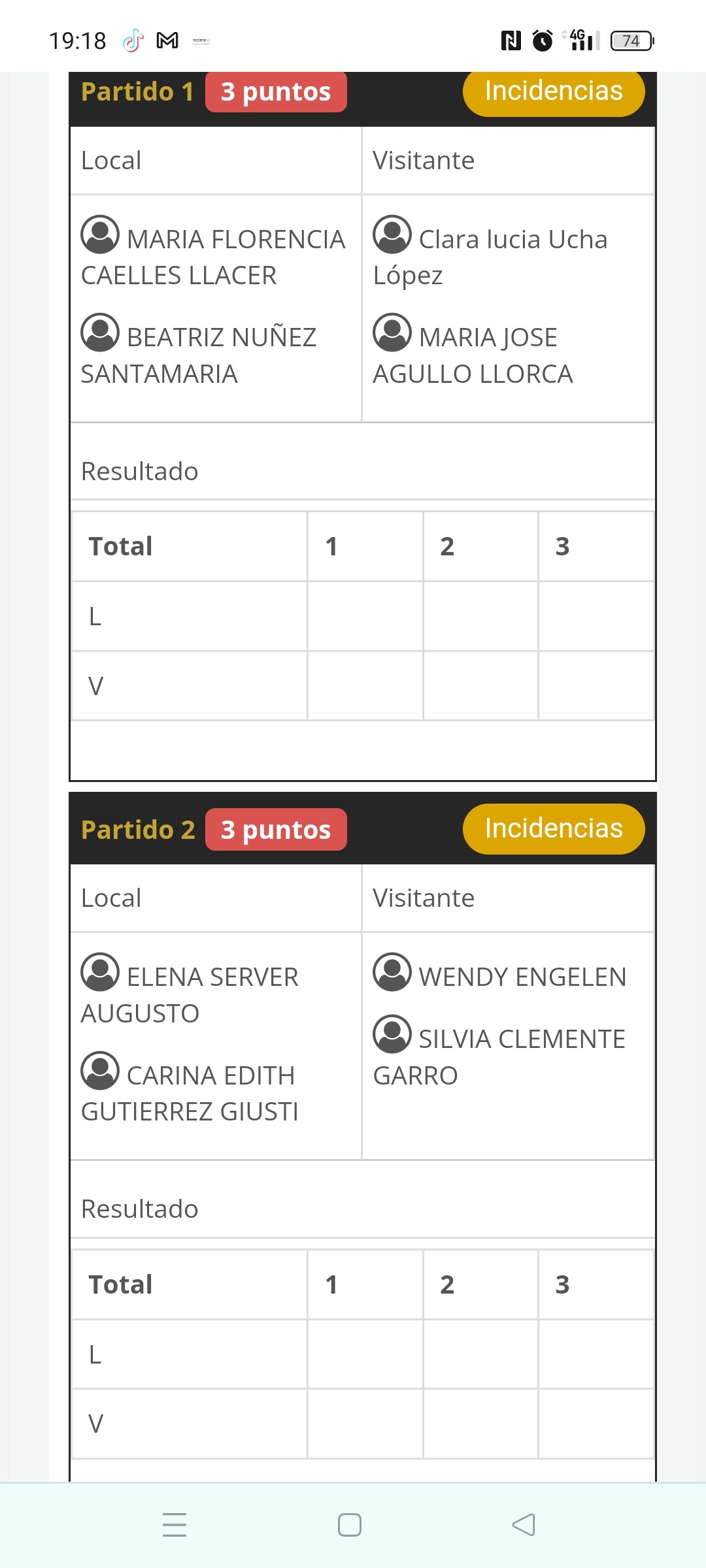The height and width of the screenshot is (1568, 706).
Task: Tap avatar icon of Silvia Clemente Garro
Action: (x=392, y=1034)
